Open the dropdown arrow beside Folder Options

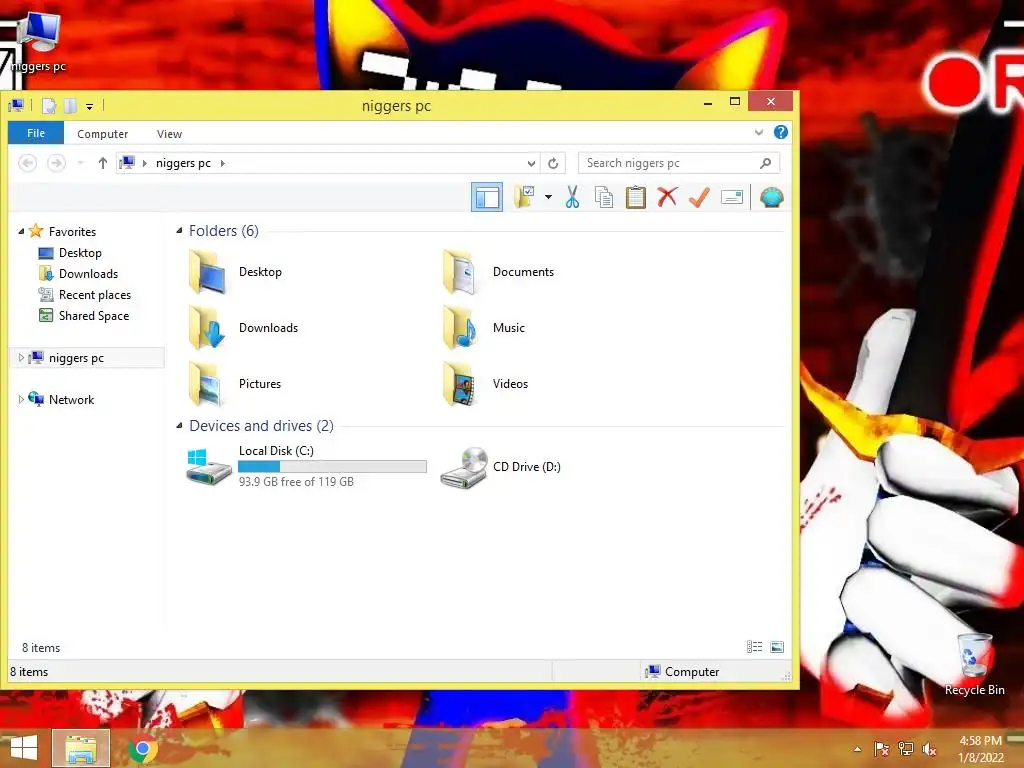(548, 197)
